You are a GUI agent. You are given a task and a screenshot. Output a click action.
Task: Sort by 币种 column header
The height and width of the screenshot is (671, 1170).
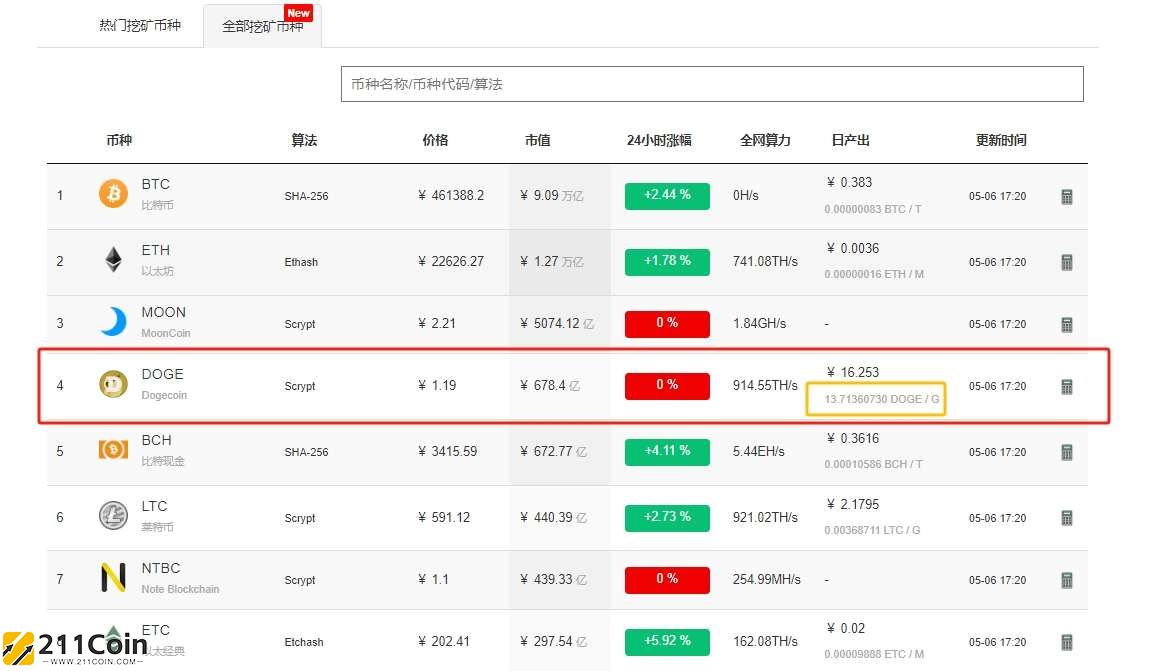coord(119,140)
